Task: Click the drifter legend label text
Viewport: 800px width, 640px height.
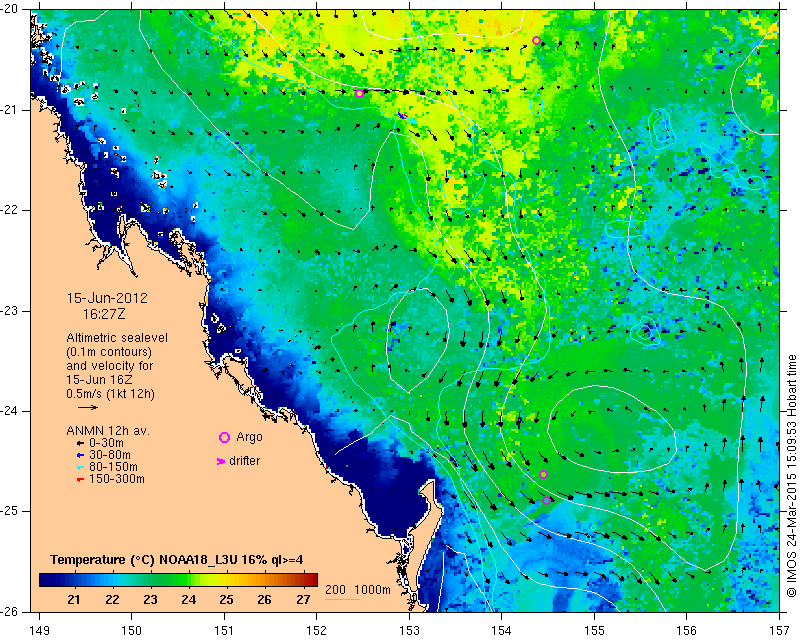Action: [x=244, y=461]
